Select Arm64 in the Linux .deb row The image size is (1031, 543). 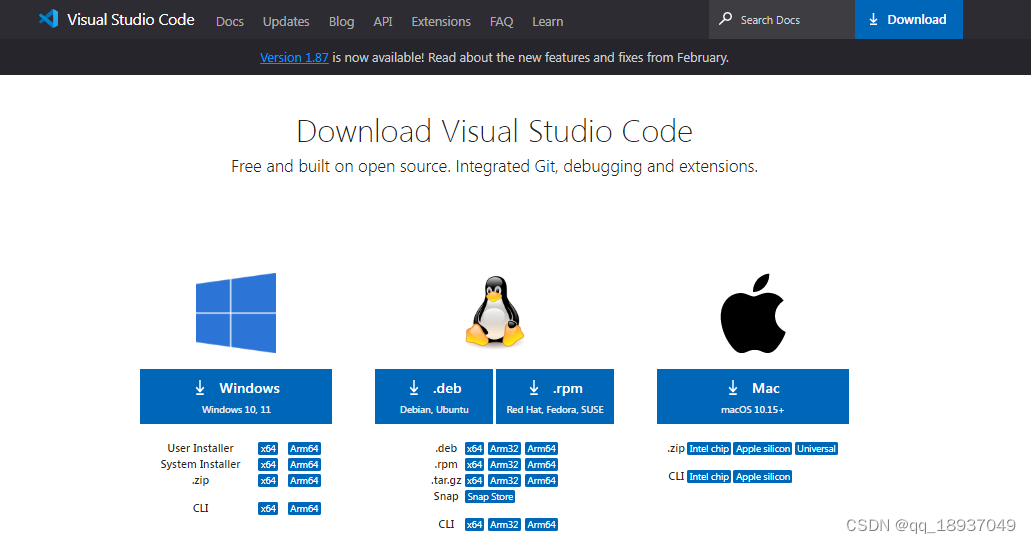[x=542, y=448]
